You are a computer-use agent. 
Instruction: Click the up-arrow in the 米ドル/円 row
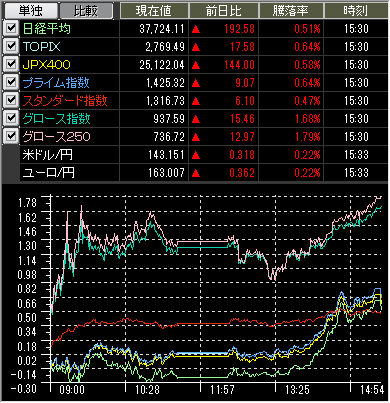click(x=196, y=155)
